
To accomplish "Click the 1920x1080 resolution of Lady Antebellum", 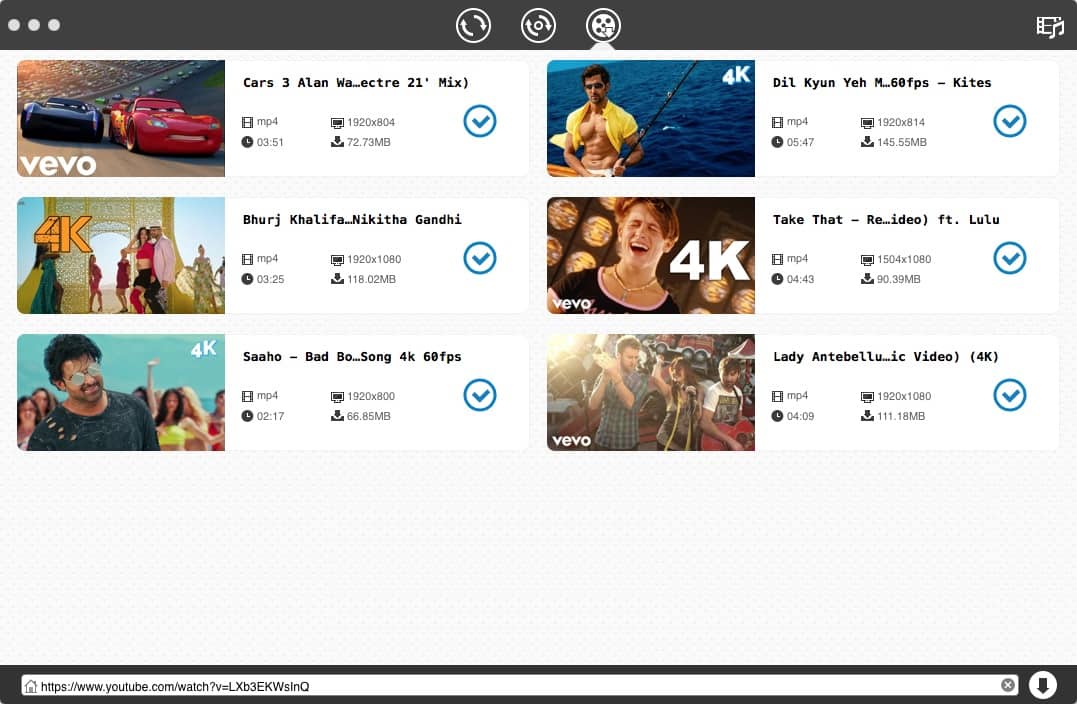I will point(904,396).
